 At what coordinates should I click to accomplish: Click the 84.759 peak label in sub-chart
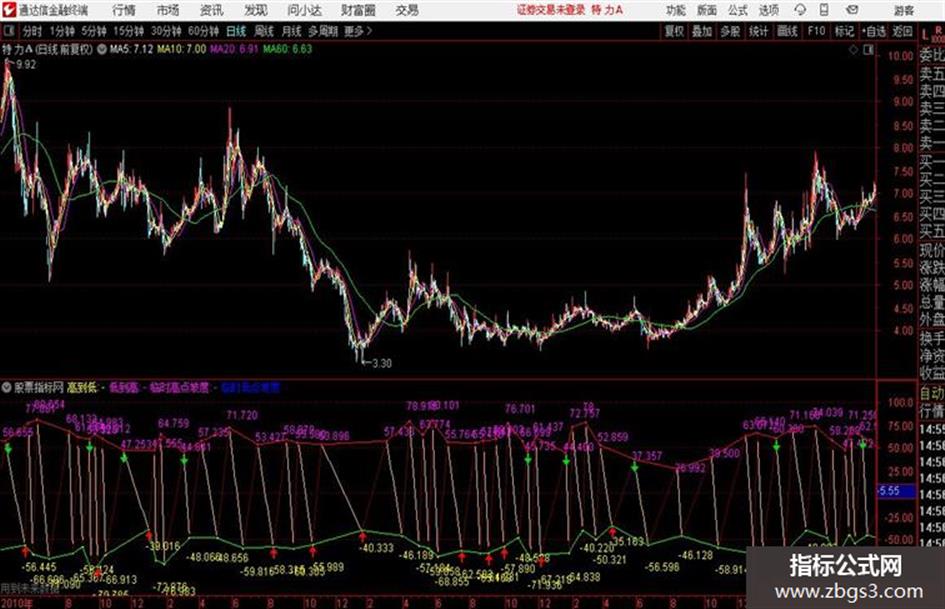coord(174,423)
